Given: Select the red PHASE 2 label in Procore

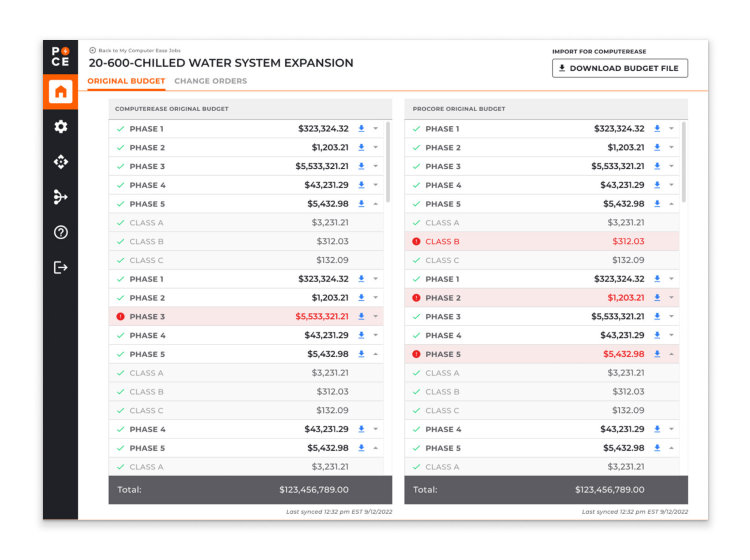Looking at the screenshot, I should (443, 297).
